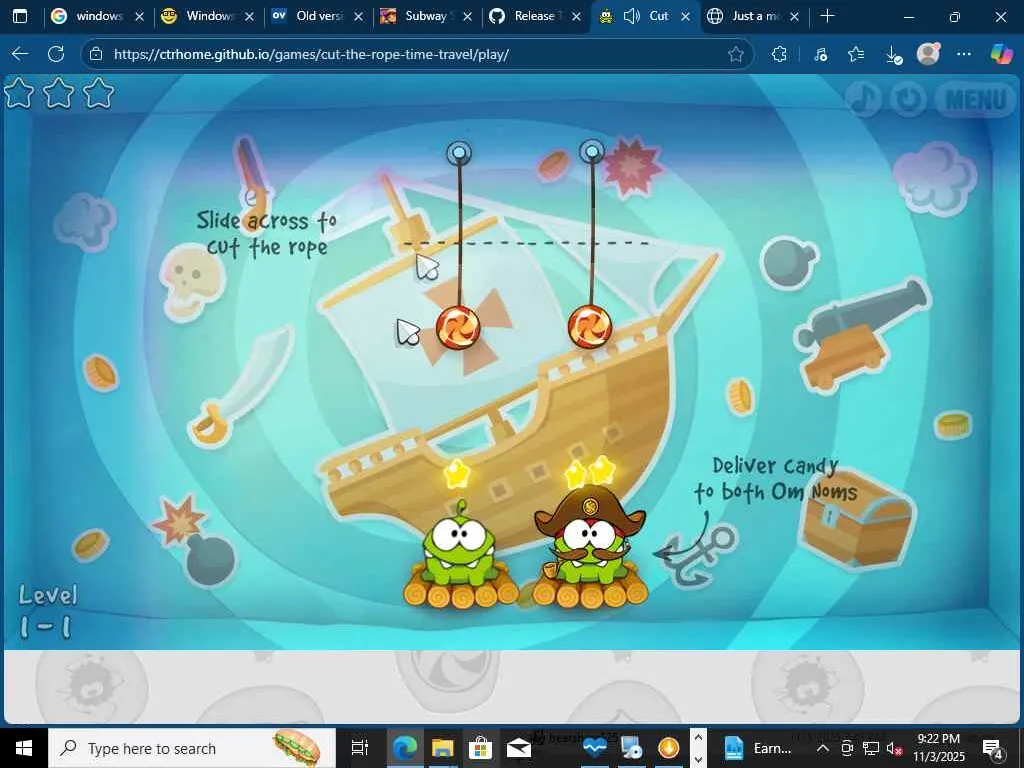Open the Downloads icon
1024x768 pixels.
(893, 55)
